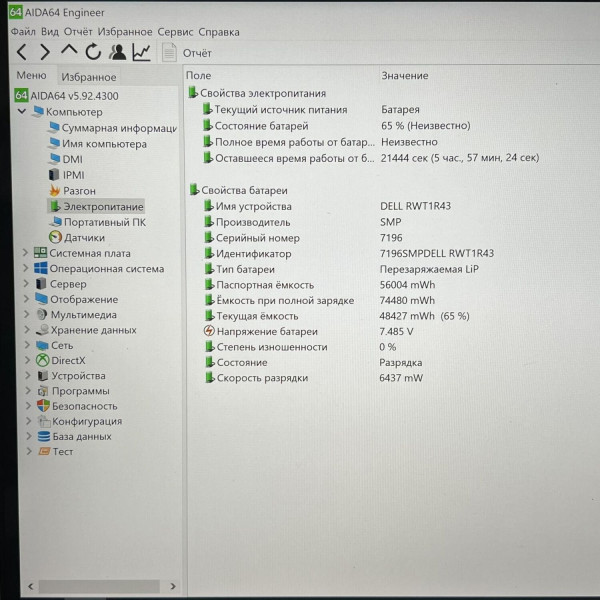
Task: Select the Датчики gauge icon
Action: [x=55, y=237]
